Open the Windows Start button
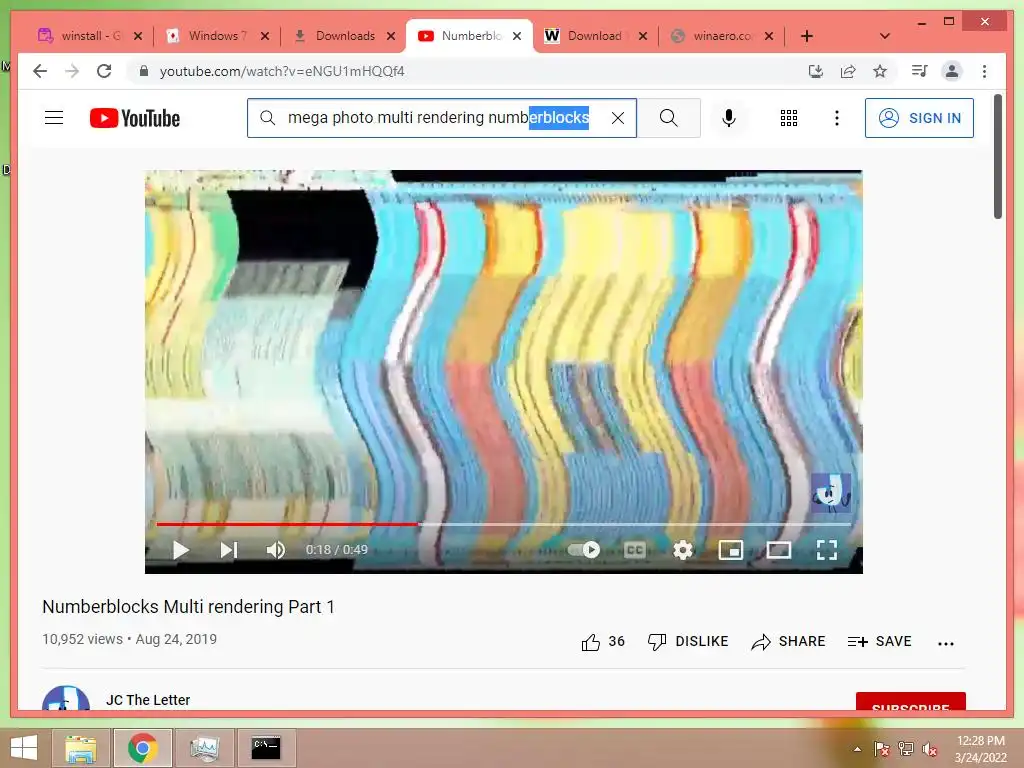The image size is (1024, 768). pyautogui.click(x=24, y=748)
